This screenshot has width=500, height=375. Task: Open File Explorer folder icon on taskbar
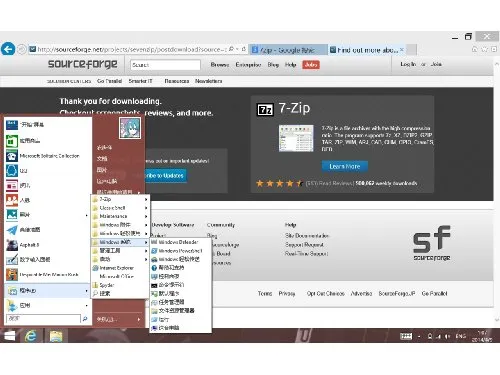click(56, 336)
